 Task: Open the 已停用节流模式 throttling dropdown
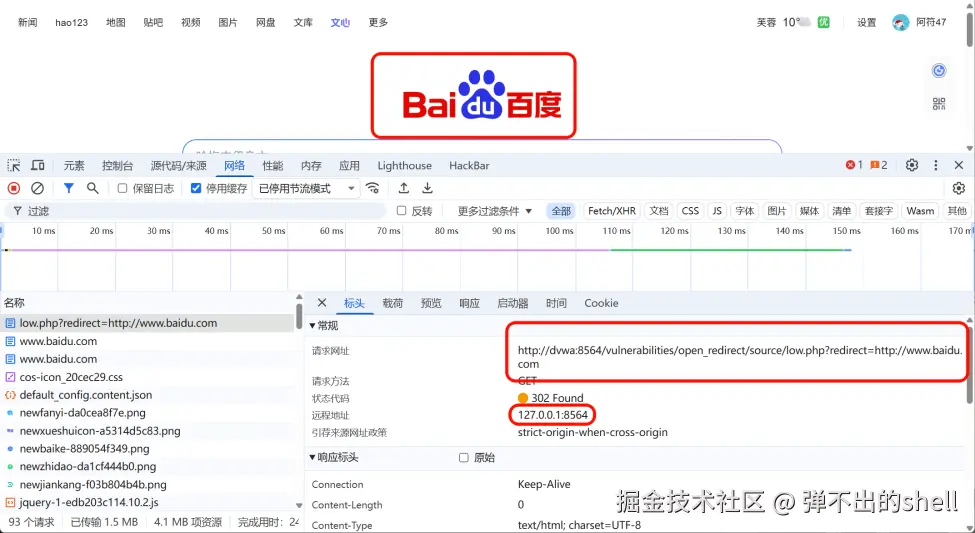click(306, 188)
